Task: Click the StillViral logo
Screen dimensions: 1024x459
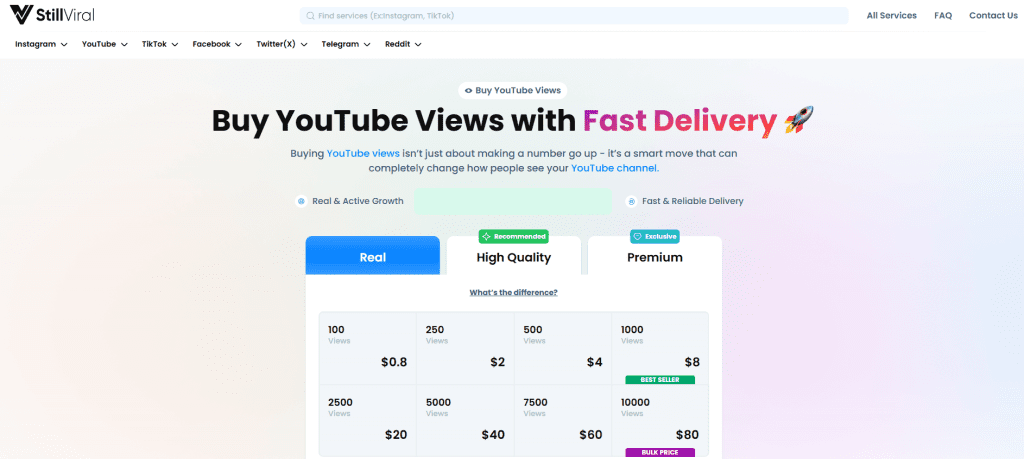Action: [x=52, y=14]
